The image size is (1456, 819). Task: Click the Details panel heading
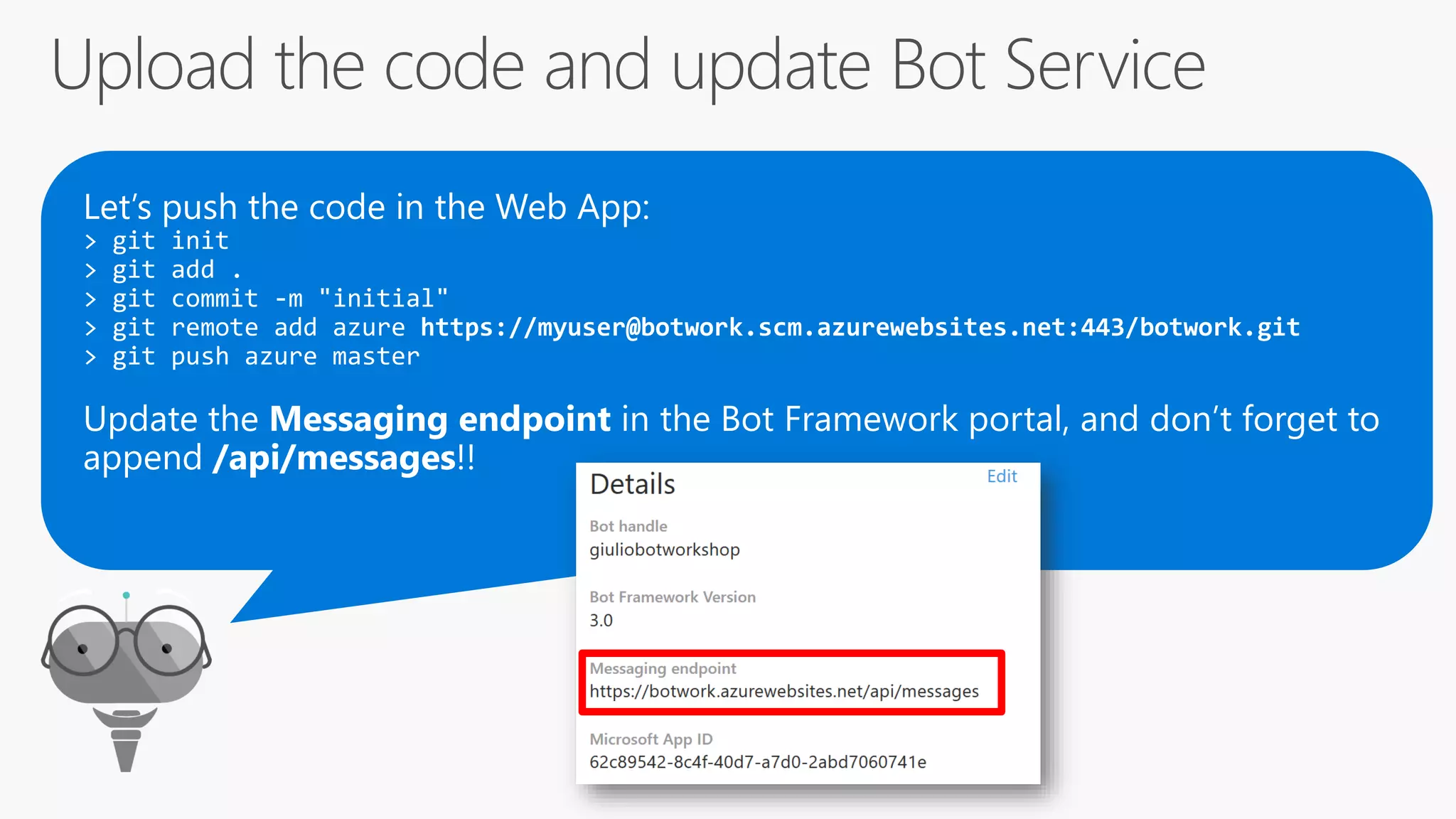[632, 484]
